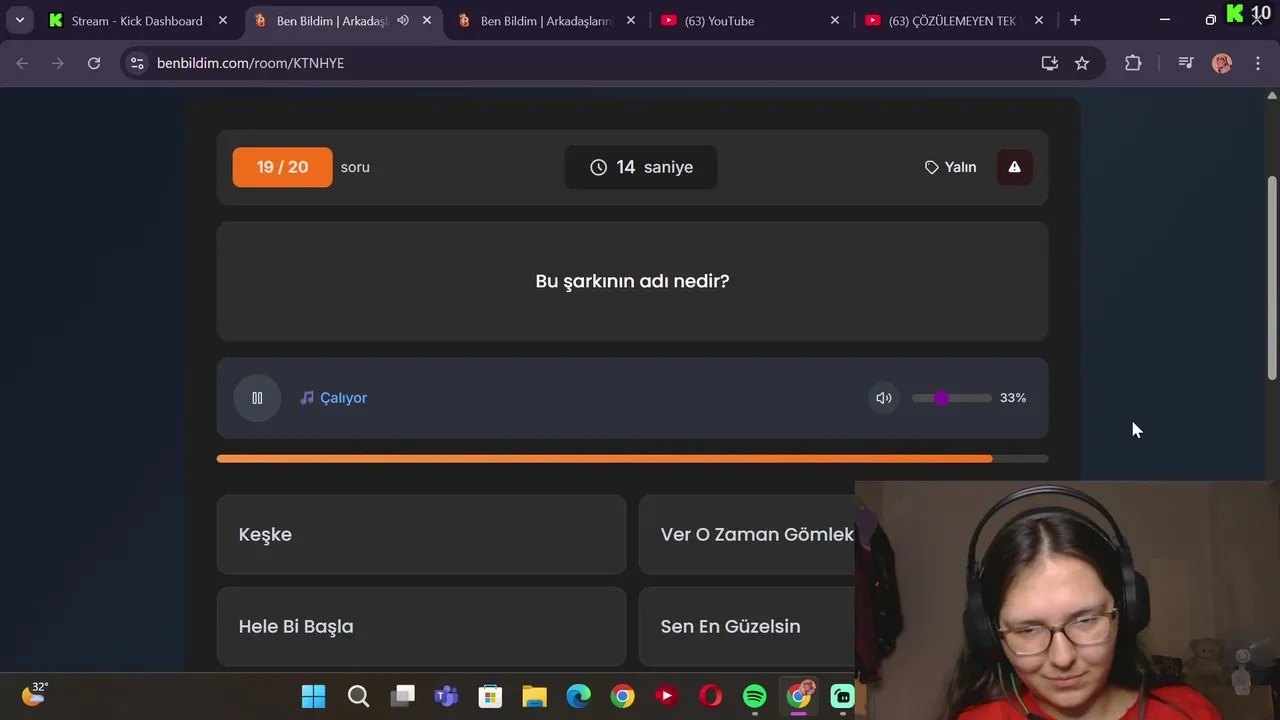Open taskbar Search
Screen dimensions: 1280x720
click(358, 696)
